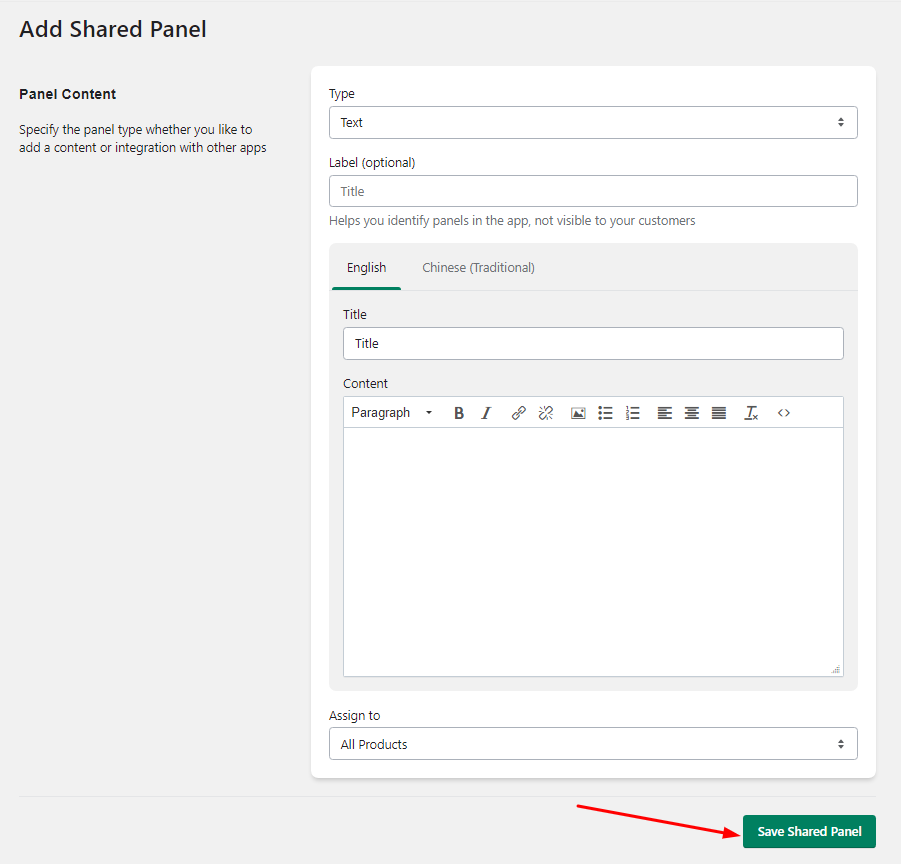
Task: Select the English language tab
Action: point(366,268)
